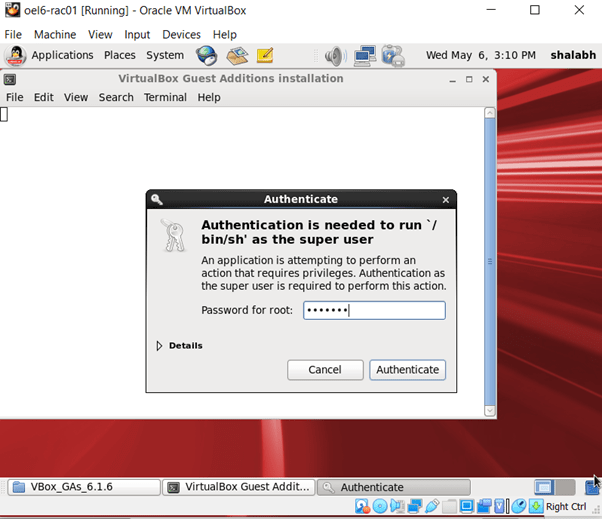Open the Places menu in the GNOME panel

click(x=120, y=55)
